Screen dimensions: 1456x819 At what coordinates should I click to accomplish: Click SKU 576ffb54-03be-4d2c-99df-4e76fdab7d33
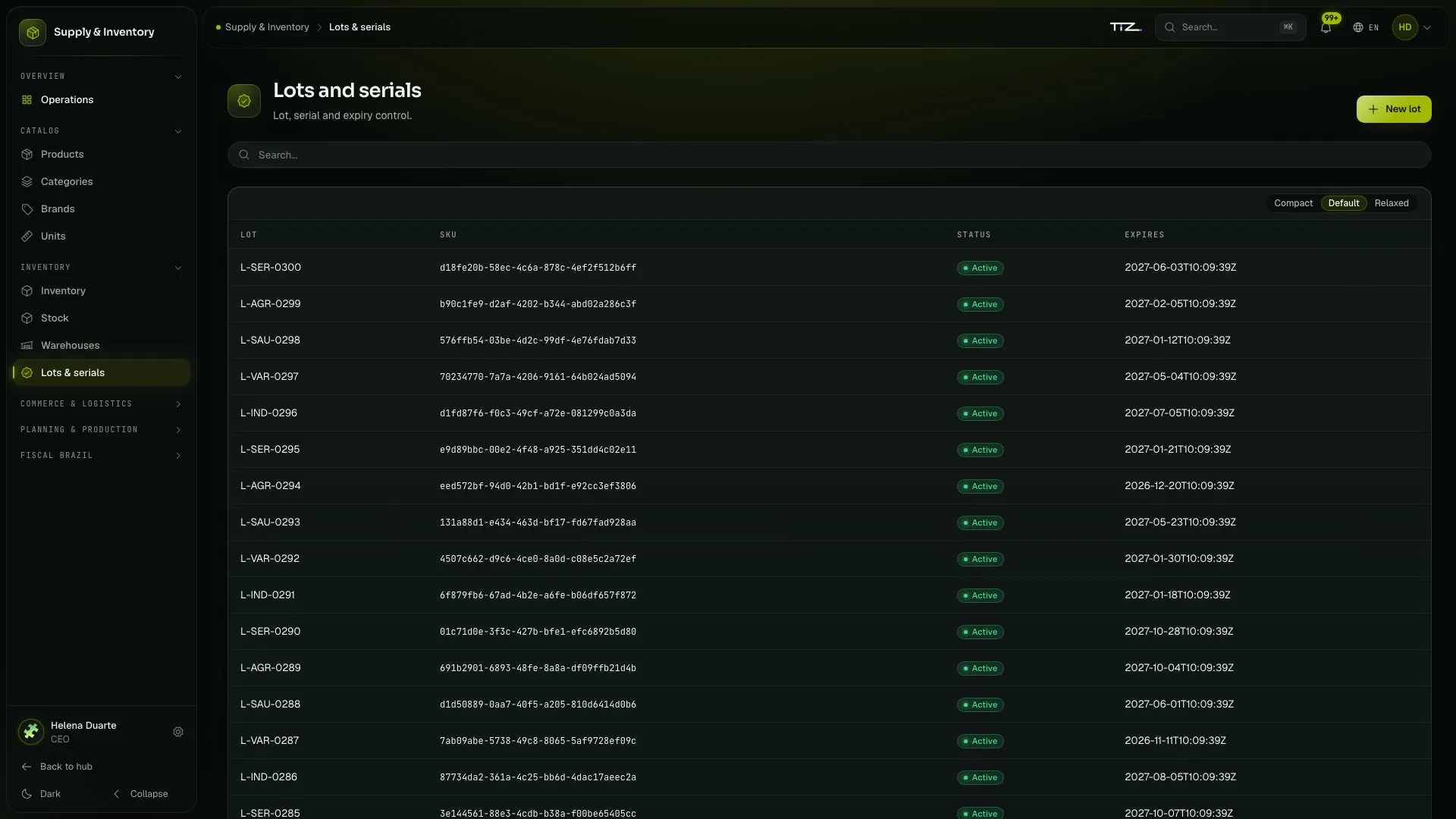click(538, 340)
